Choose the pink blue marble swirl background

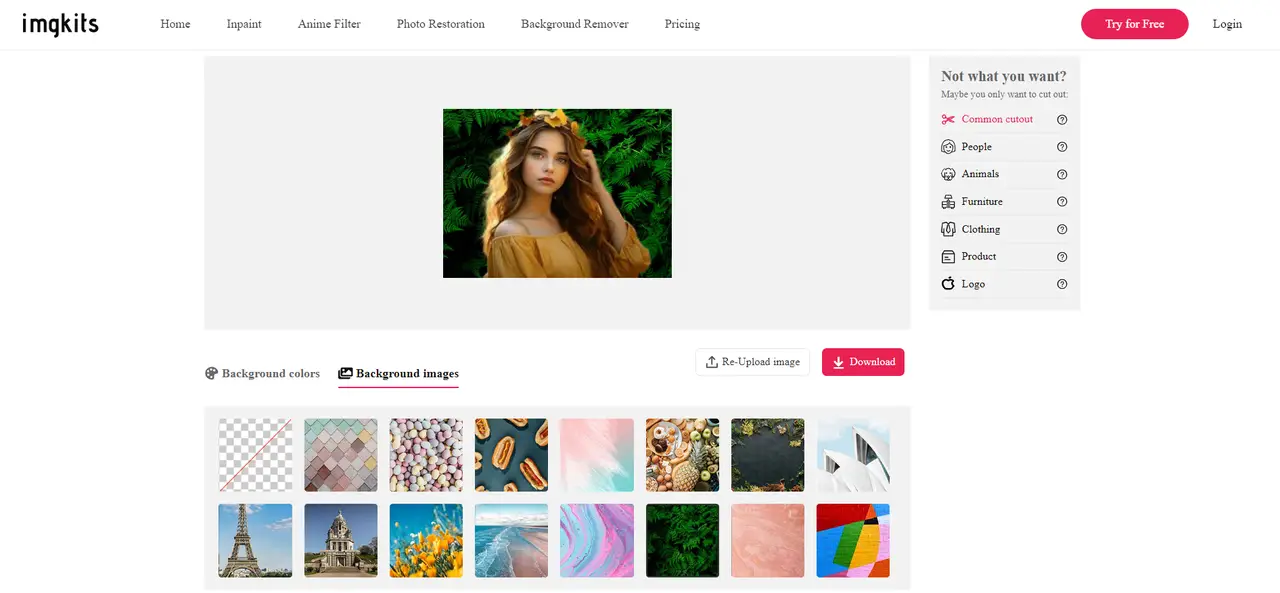coord(597,540)
